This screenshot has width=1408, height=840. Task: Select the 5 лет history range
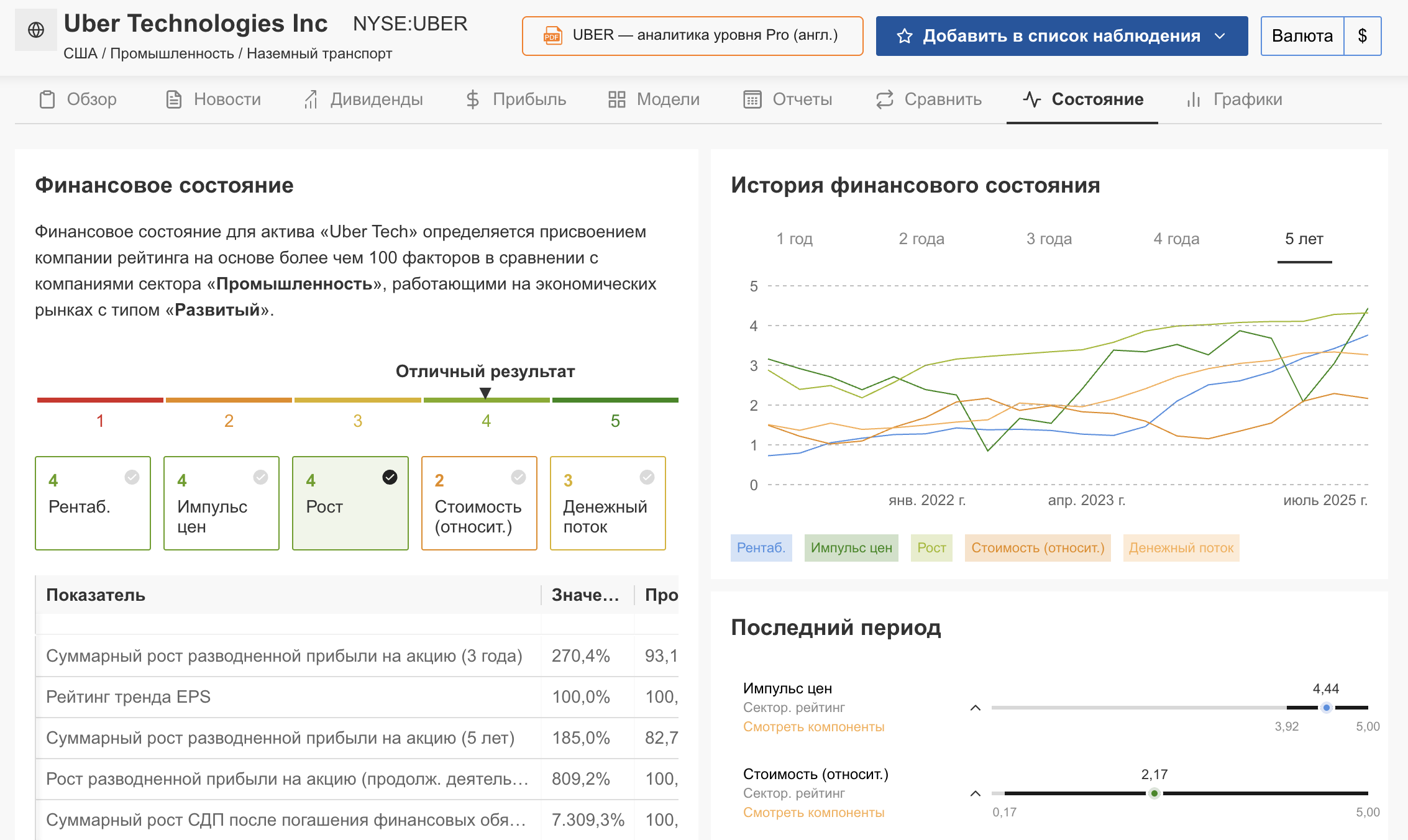(x=1304, y=239)
